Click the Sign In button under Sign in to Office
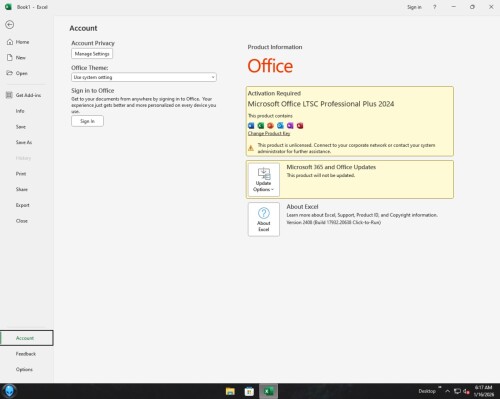This screenshot has width=500, height=399. [x=87, y=121]
